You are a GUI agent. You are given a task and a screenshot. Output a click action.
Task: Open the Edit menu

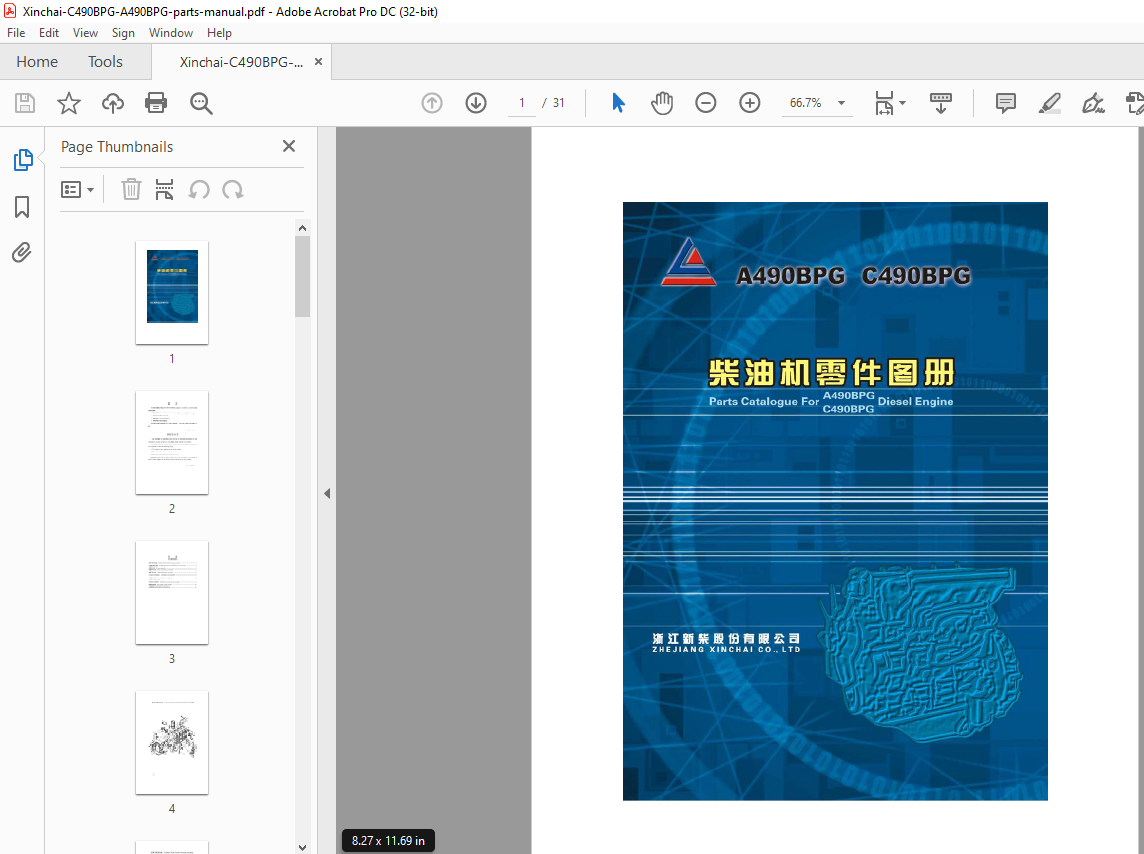[49, 33]
